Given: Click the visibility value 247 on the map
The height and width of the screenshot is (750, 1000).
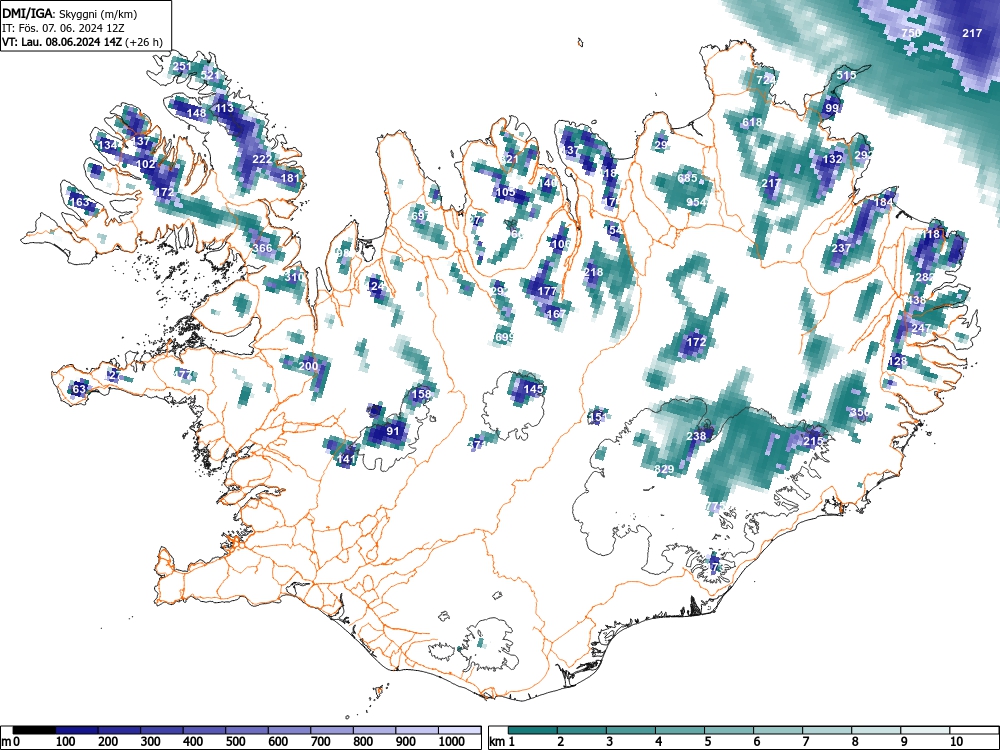Looking at the screenshot, I should tap(921, 328).
